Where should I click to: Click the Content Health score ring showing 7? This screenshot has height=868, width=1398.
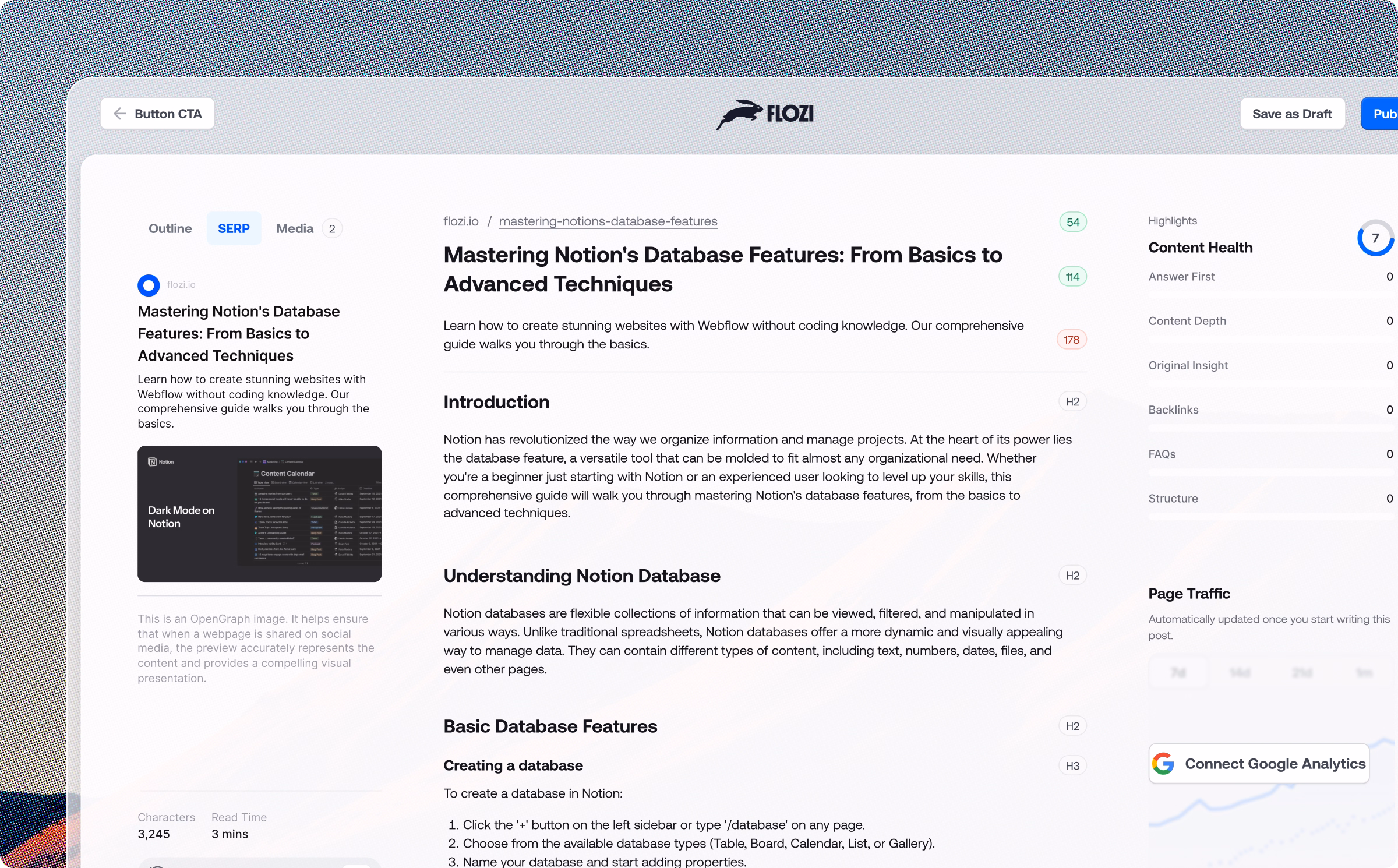click(1375, 238)
